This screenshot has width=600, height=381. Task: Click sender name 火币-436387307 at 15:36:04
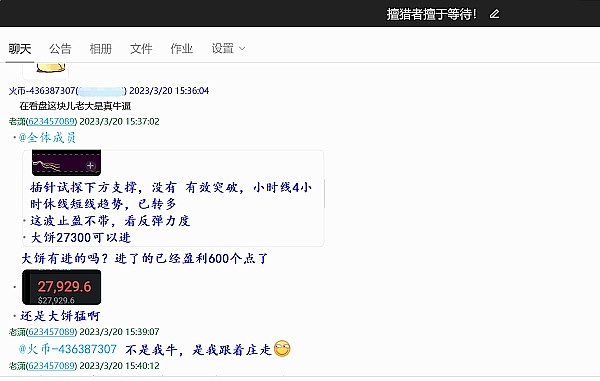click(42, 91)
